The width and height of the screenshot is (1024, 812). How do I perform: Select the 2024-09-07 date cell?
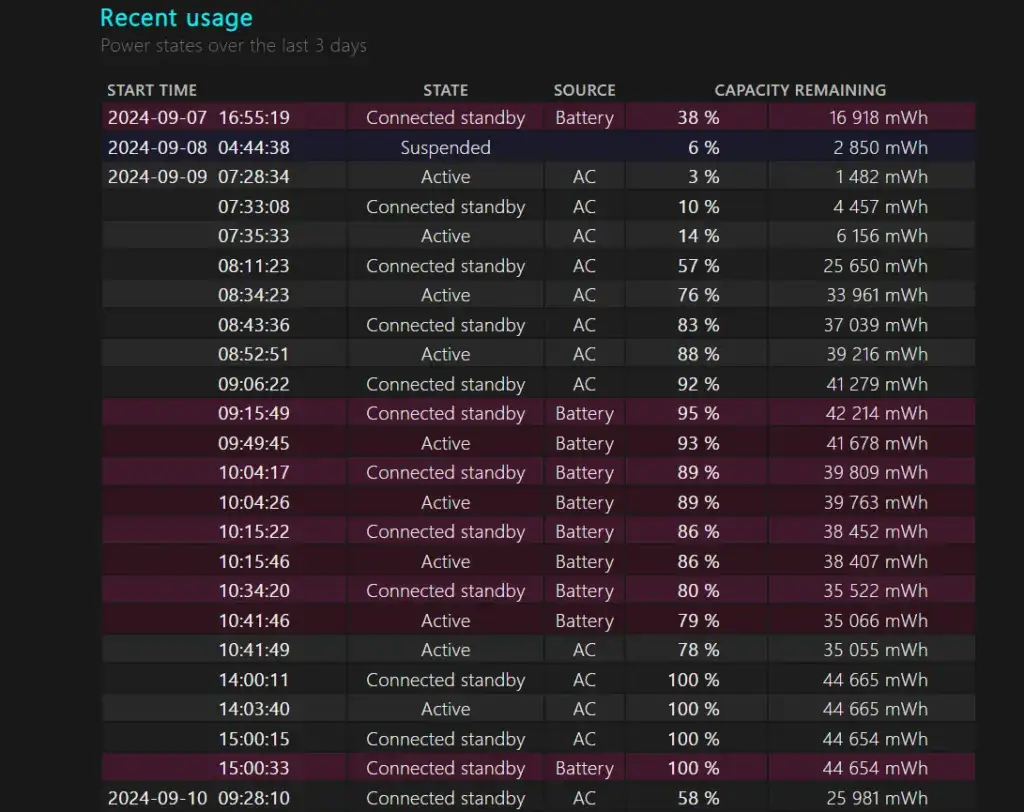pyautogui.click(x=157, y=118)
